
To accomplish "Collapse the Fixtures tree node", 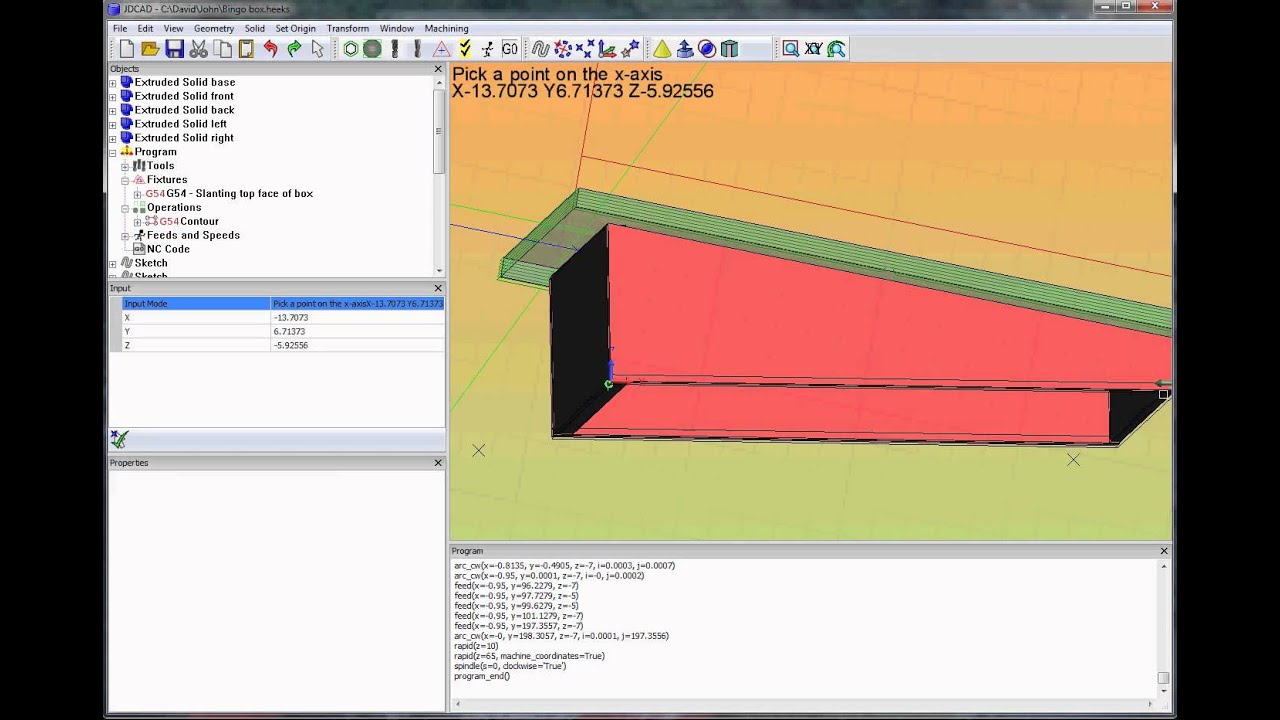I will (x=125, y=181).
